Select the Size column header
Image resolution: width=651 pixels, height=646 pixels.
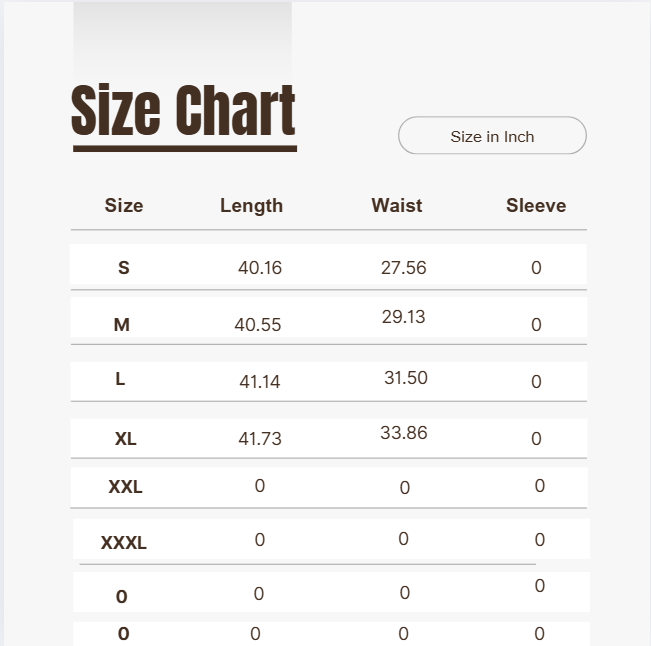[124, 206]
